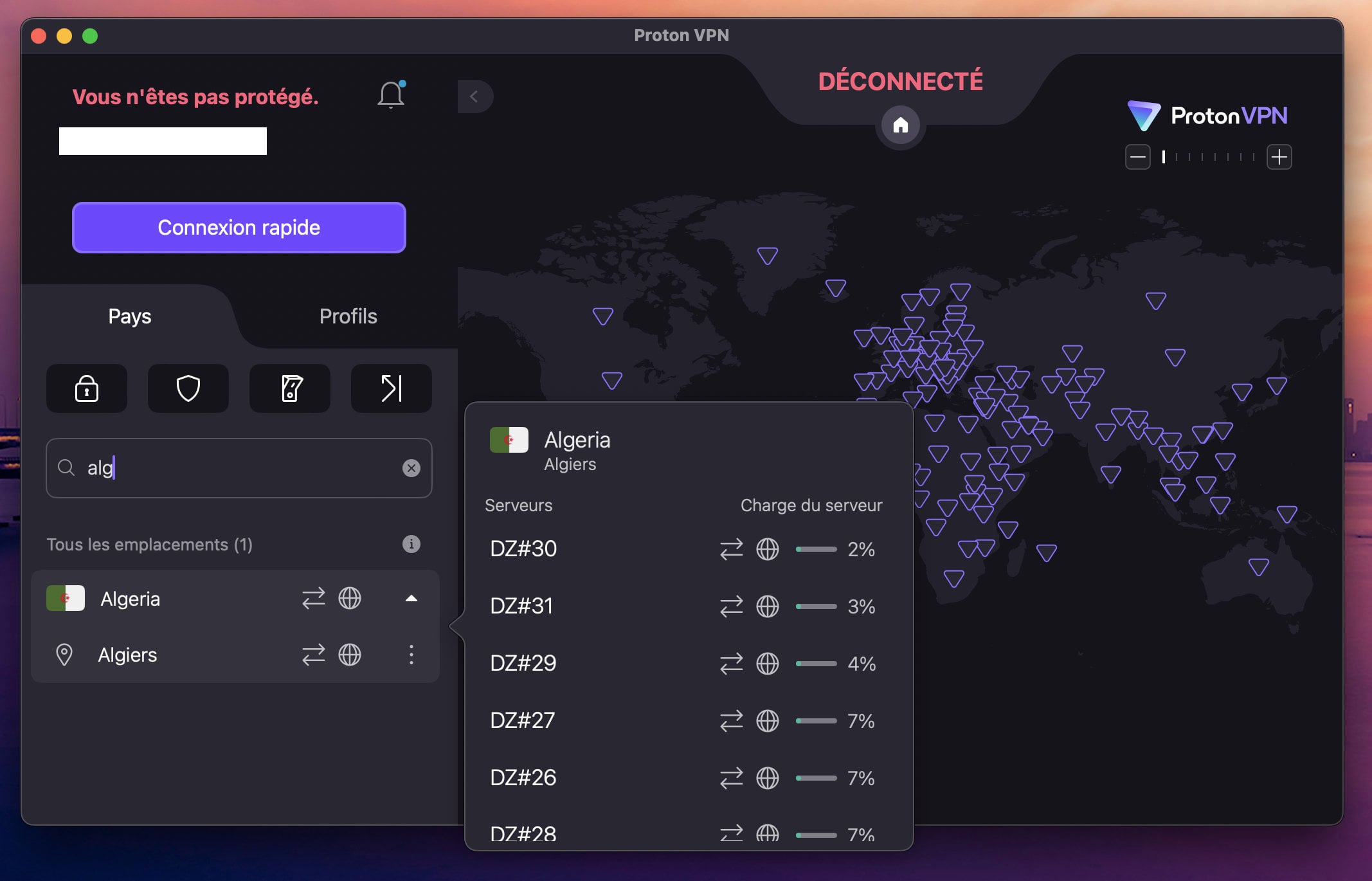Click the DÉCONNECTÉ status label
The width and height of the screenshot is (1372, 881).
[x=900, y=81]
